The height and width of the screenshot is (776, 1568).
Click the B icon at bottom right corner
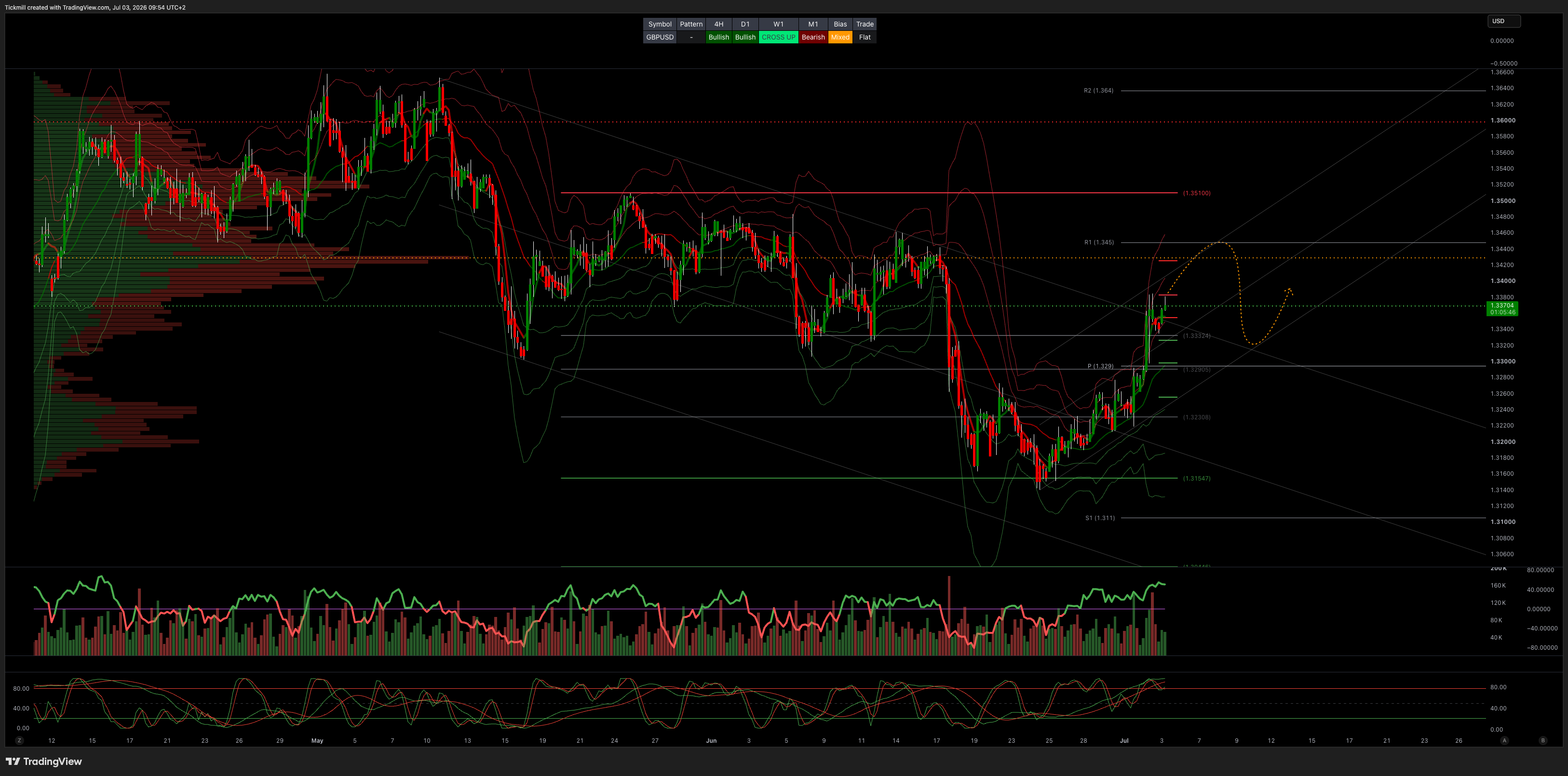pyautogui.click(x=1542, y=741)
